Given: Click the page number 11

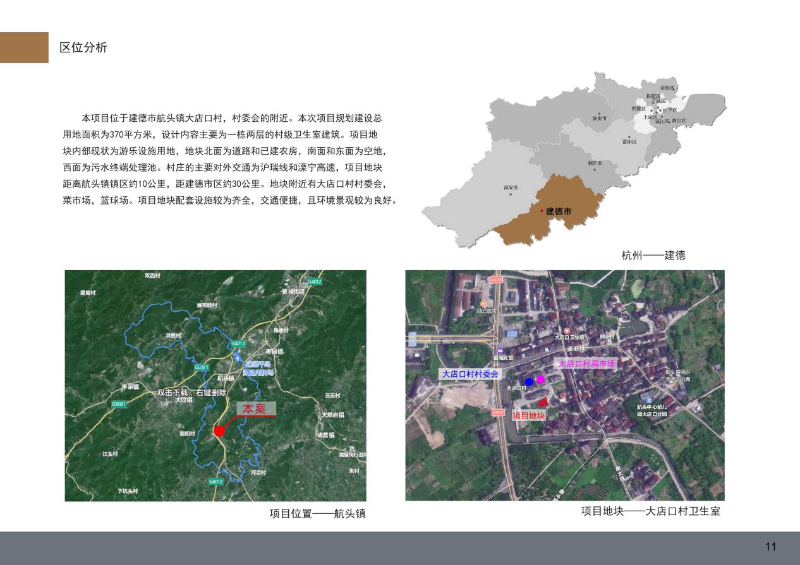Looking at the screenshot, I should (x=770, y=546).
